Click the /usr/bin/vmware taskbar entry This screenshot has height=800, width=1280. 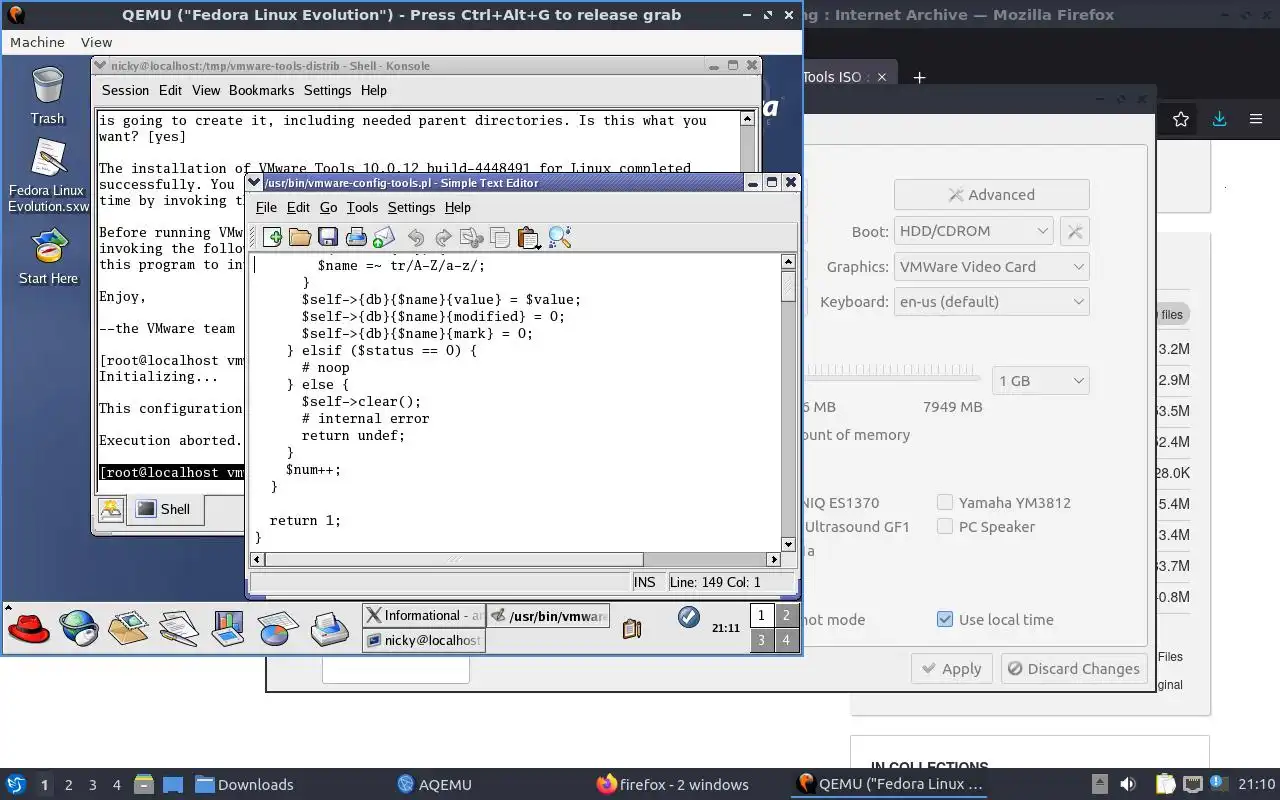[x=549, y=616]
